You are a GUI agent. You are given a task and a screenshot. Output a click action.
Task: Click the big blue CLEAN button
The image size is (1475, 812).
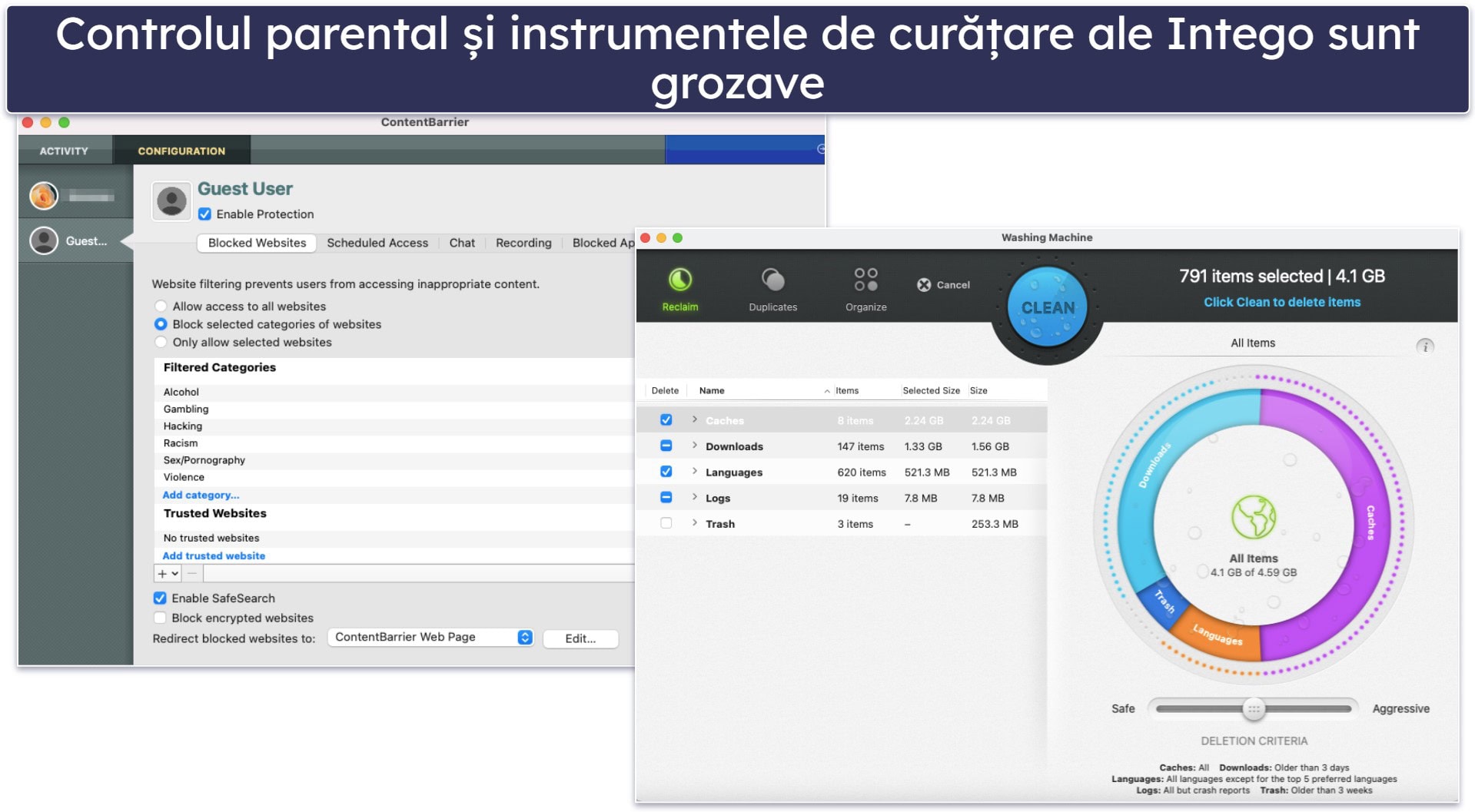[1047, 307]
